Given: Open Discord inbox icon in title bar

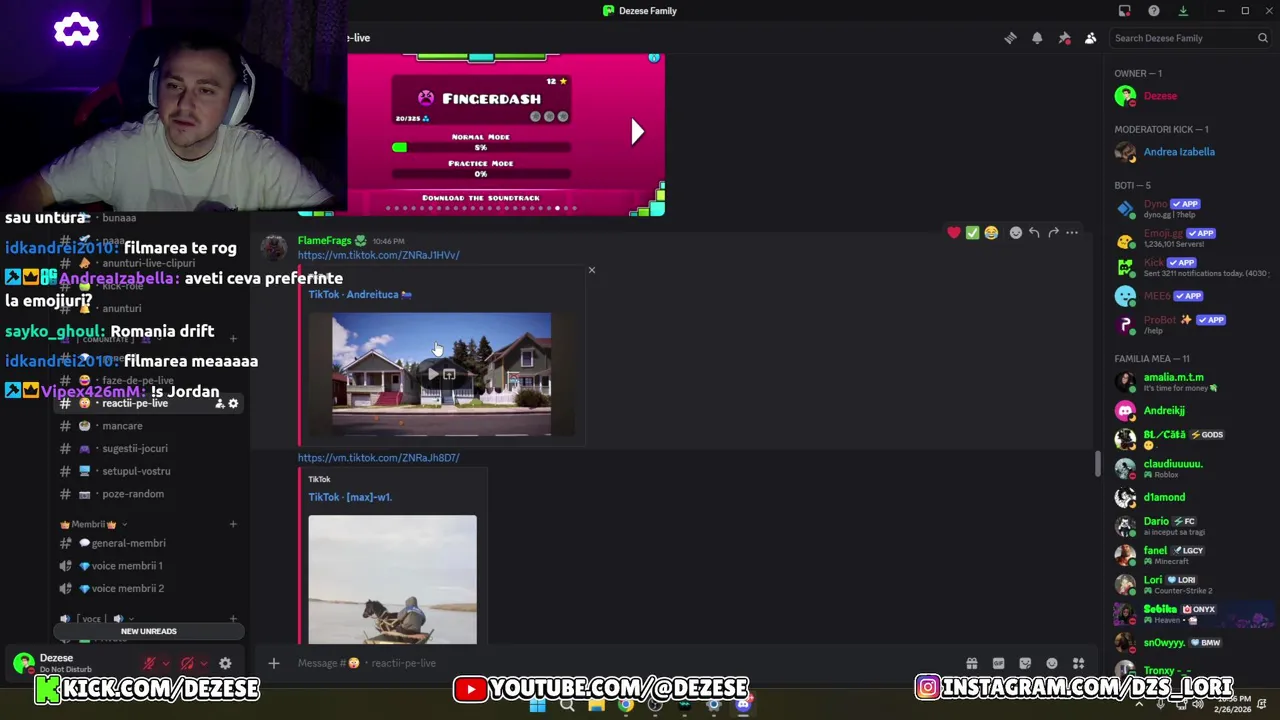Looking at the screenshot, I should [1124, 11].
